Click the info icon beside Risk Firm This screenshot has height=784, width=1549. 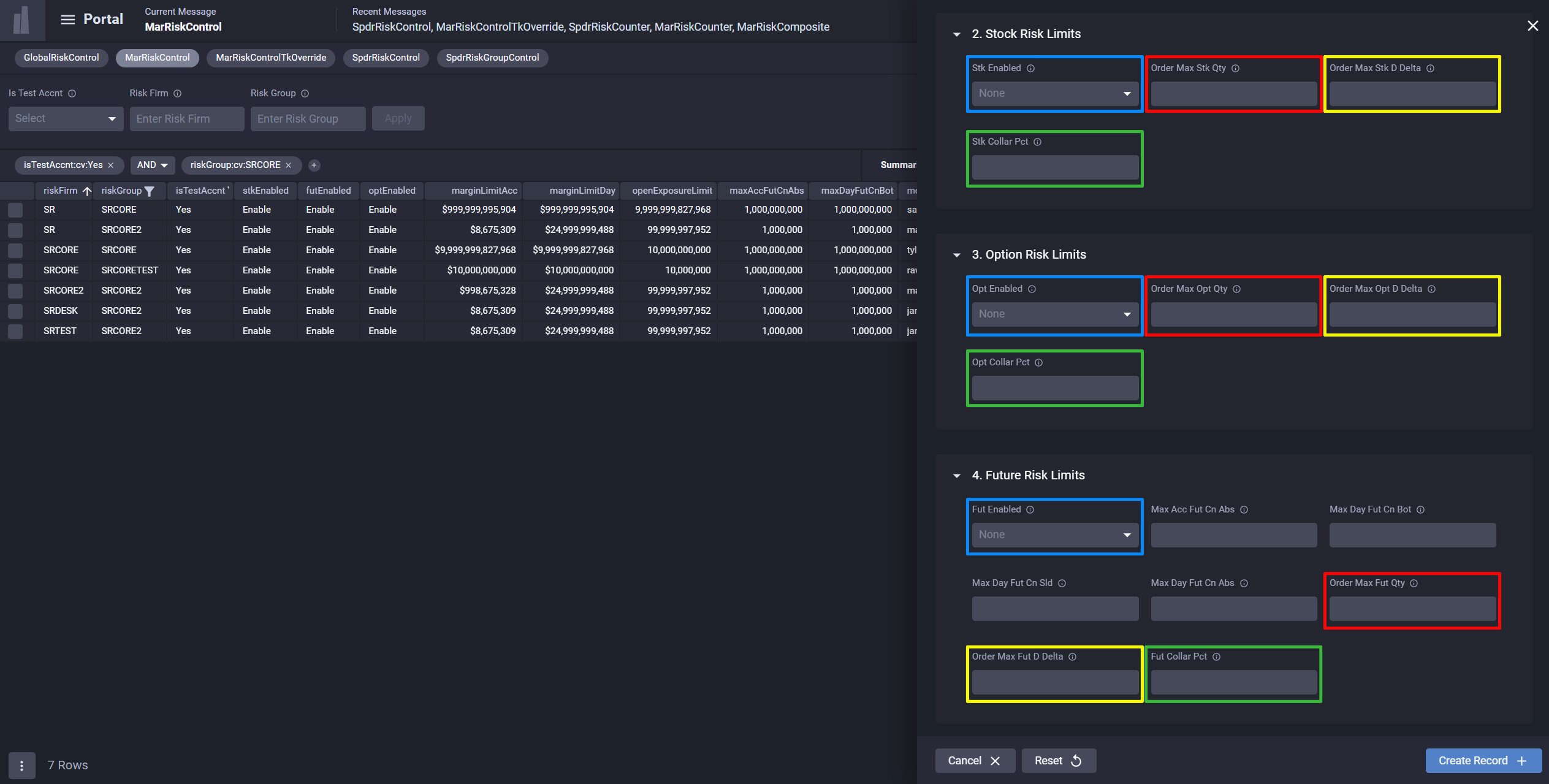click(x=178, y=93)
